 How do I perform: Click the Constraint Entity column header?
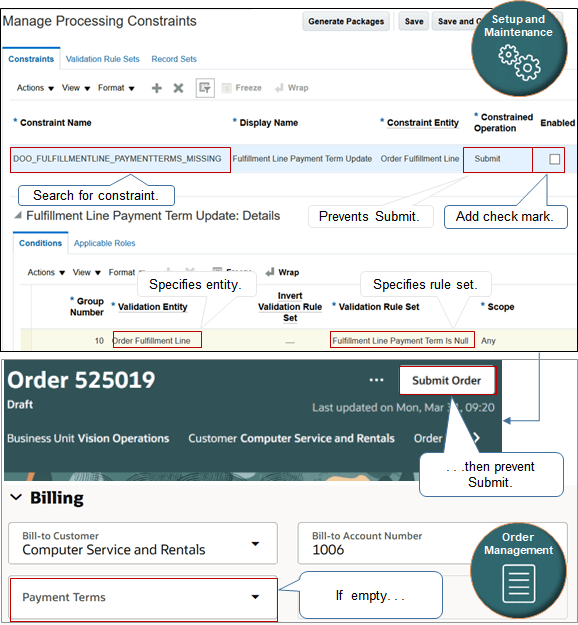pos(423,123)
